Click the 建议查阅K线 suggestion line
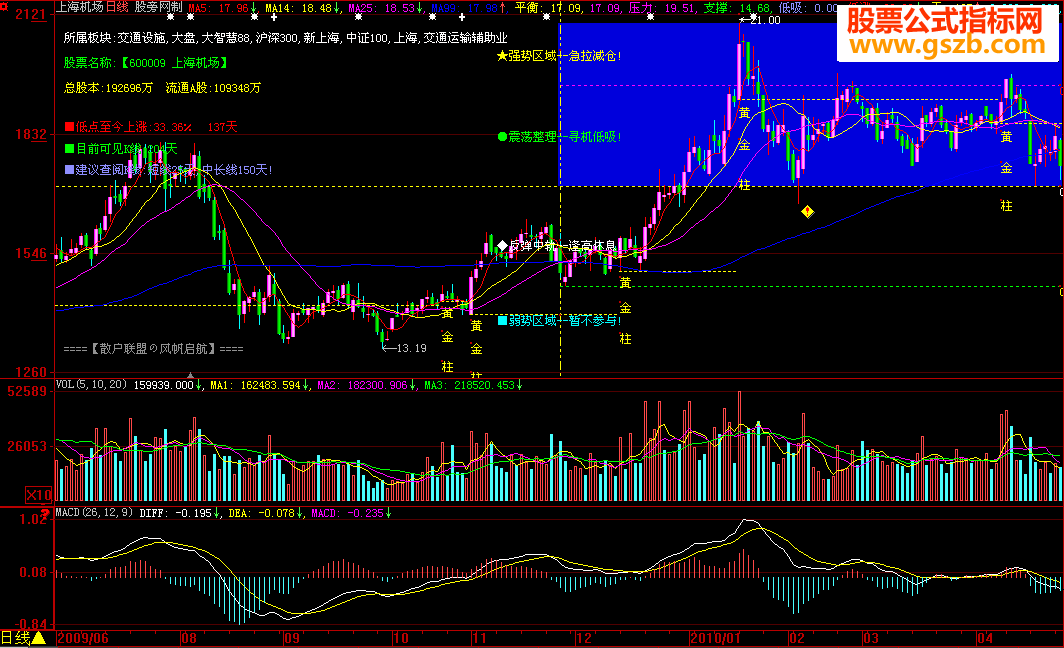Screen dimensions: 1064x648 [x=168, y=170]
